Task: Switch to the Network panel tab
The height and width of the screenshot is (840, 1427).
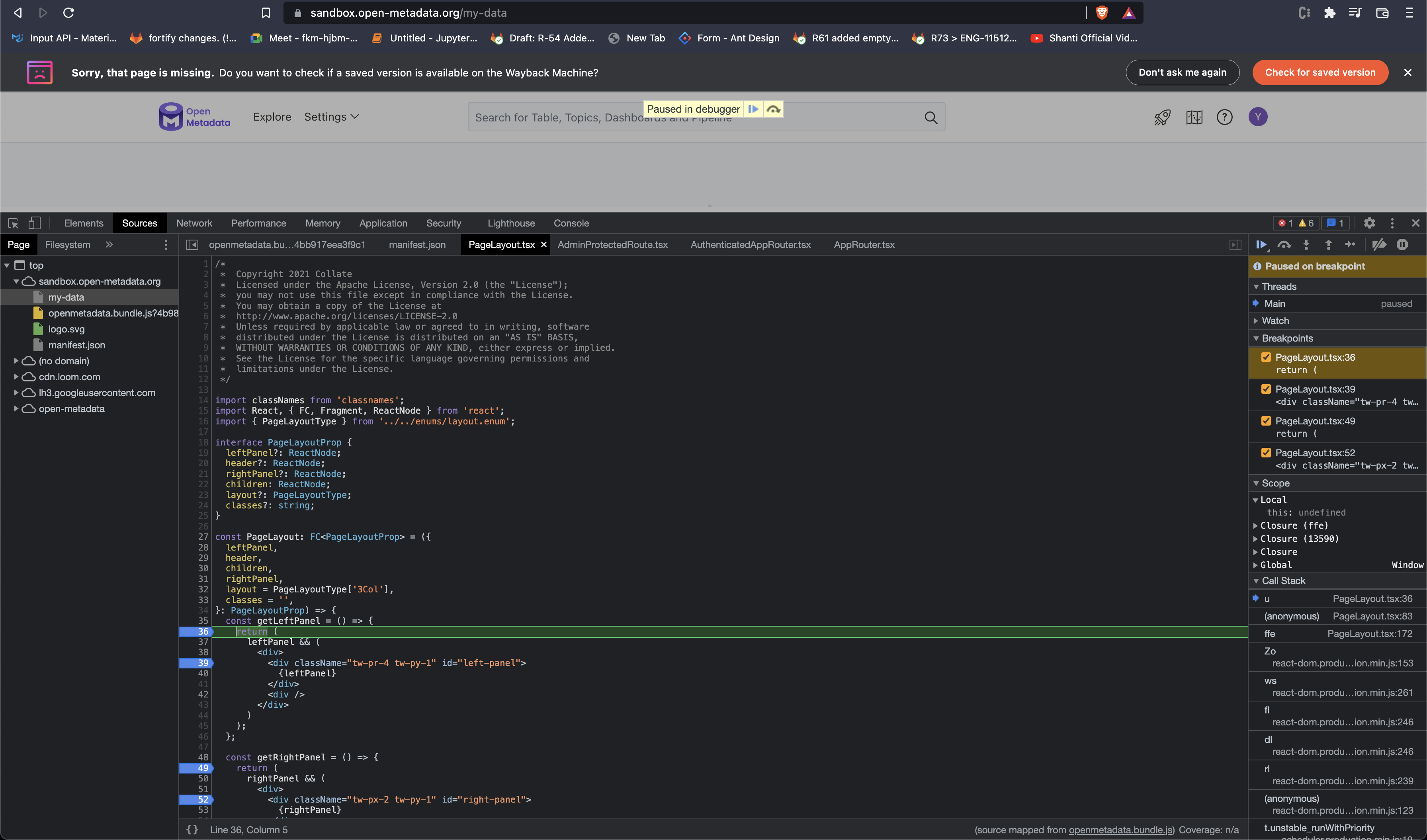Action: 194,223
